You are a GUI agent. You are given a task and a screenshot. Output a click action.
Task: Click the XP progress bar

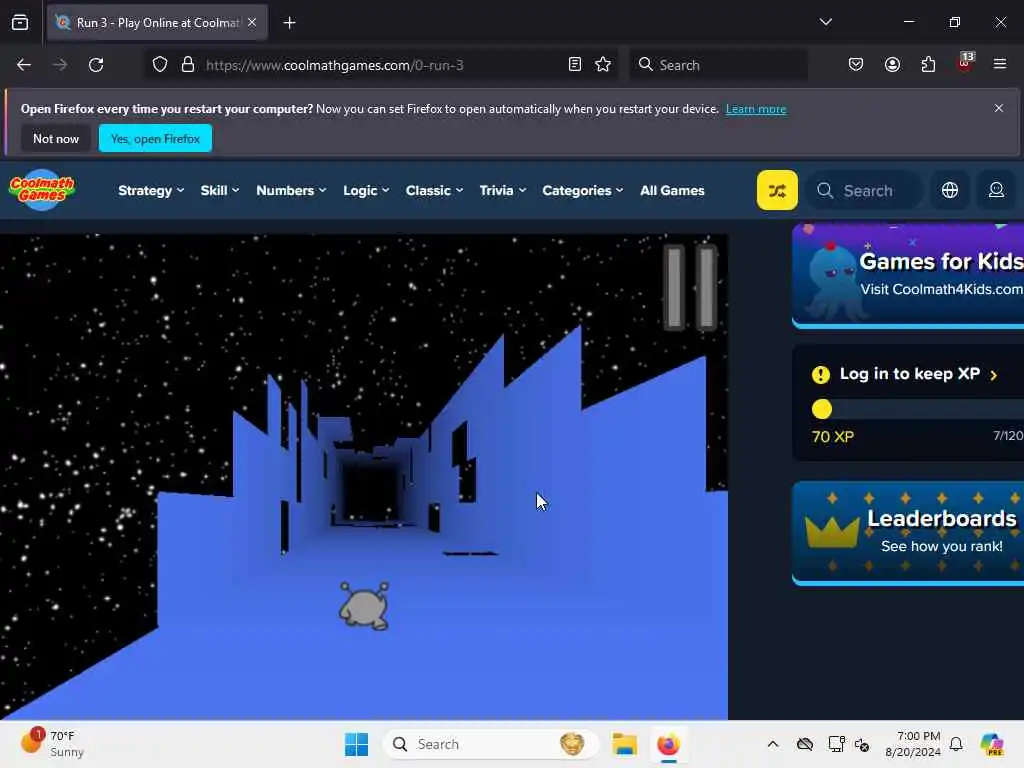click(x=917, y=409)
